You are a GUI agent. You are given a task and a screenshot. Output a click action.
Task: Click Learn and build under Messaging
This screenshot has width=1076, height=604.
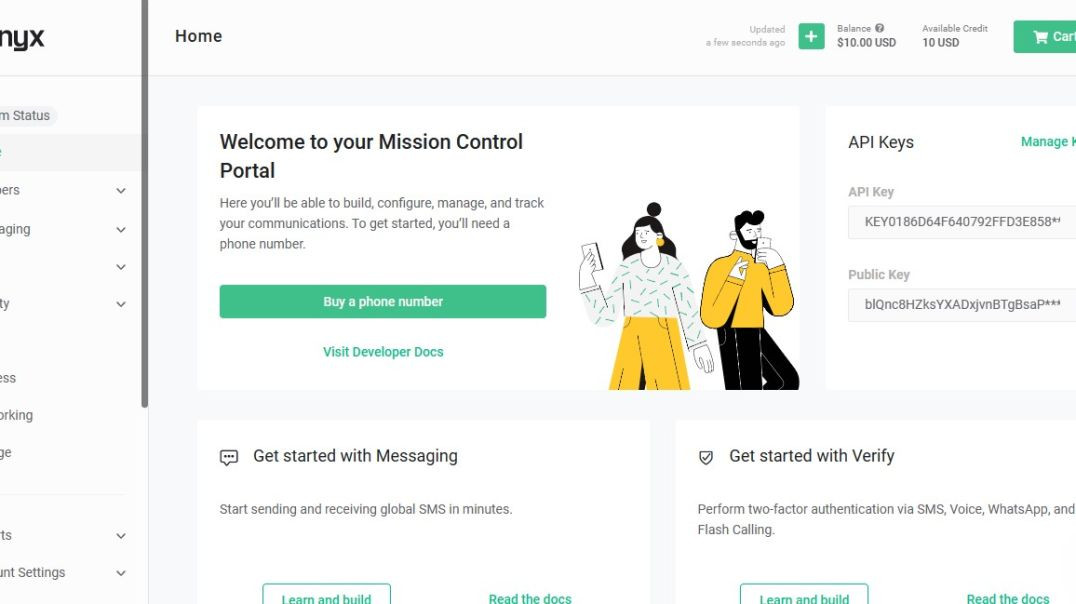327,594
